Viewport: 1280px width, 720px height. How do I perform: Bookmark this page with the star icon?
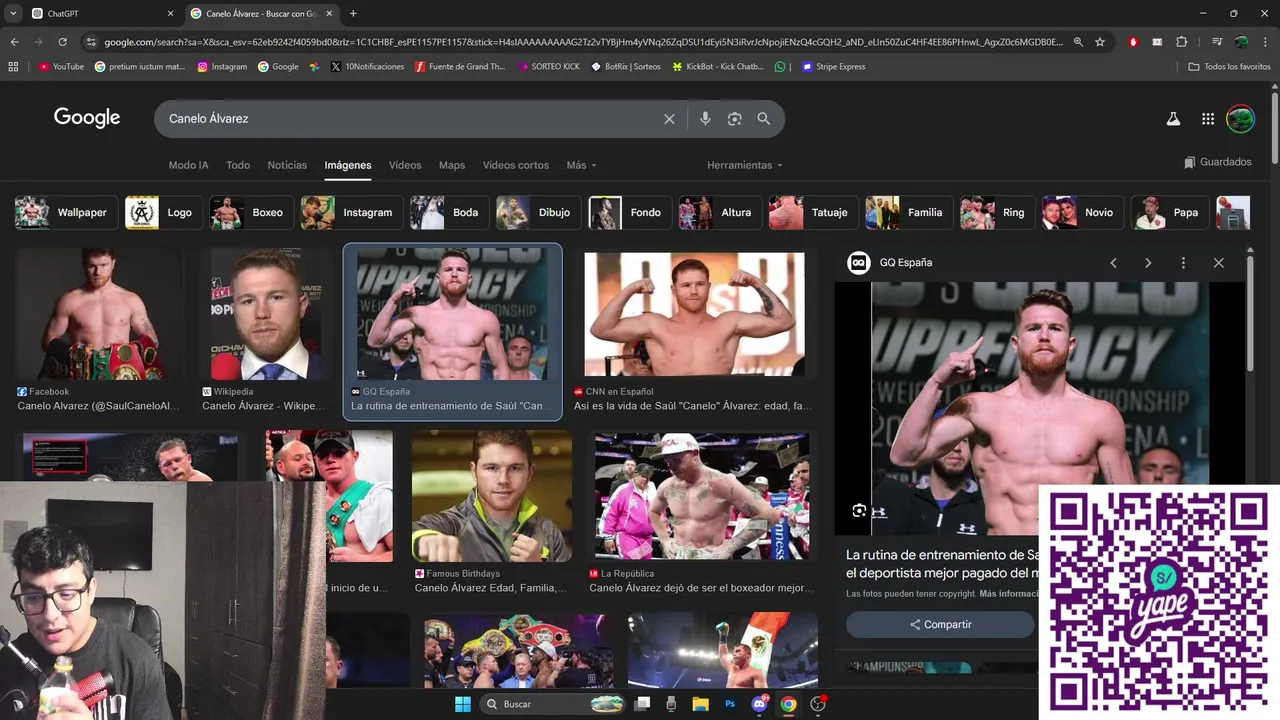pos(1100,42)
